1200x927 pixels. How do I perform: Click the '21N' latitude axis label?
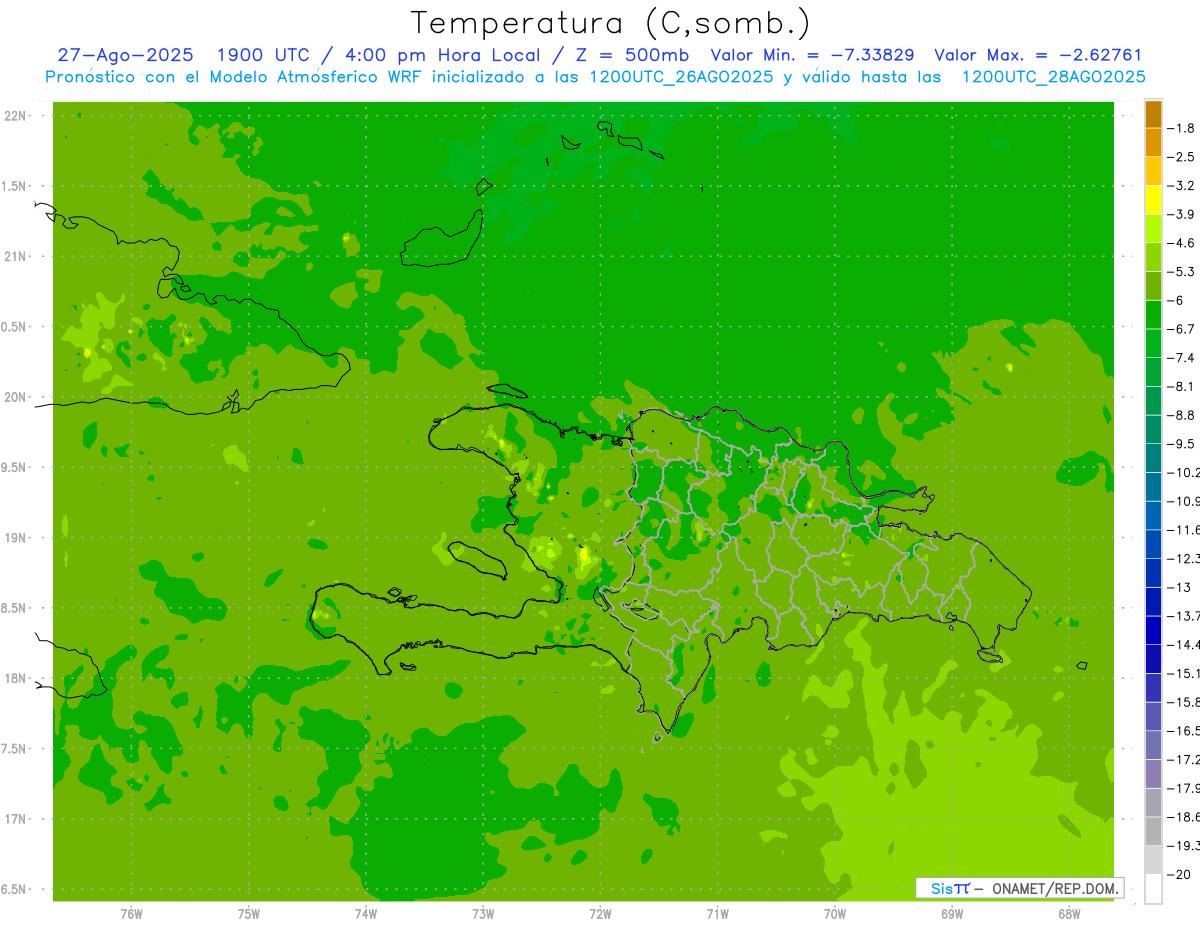15,256
